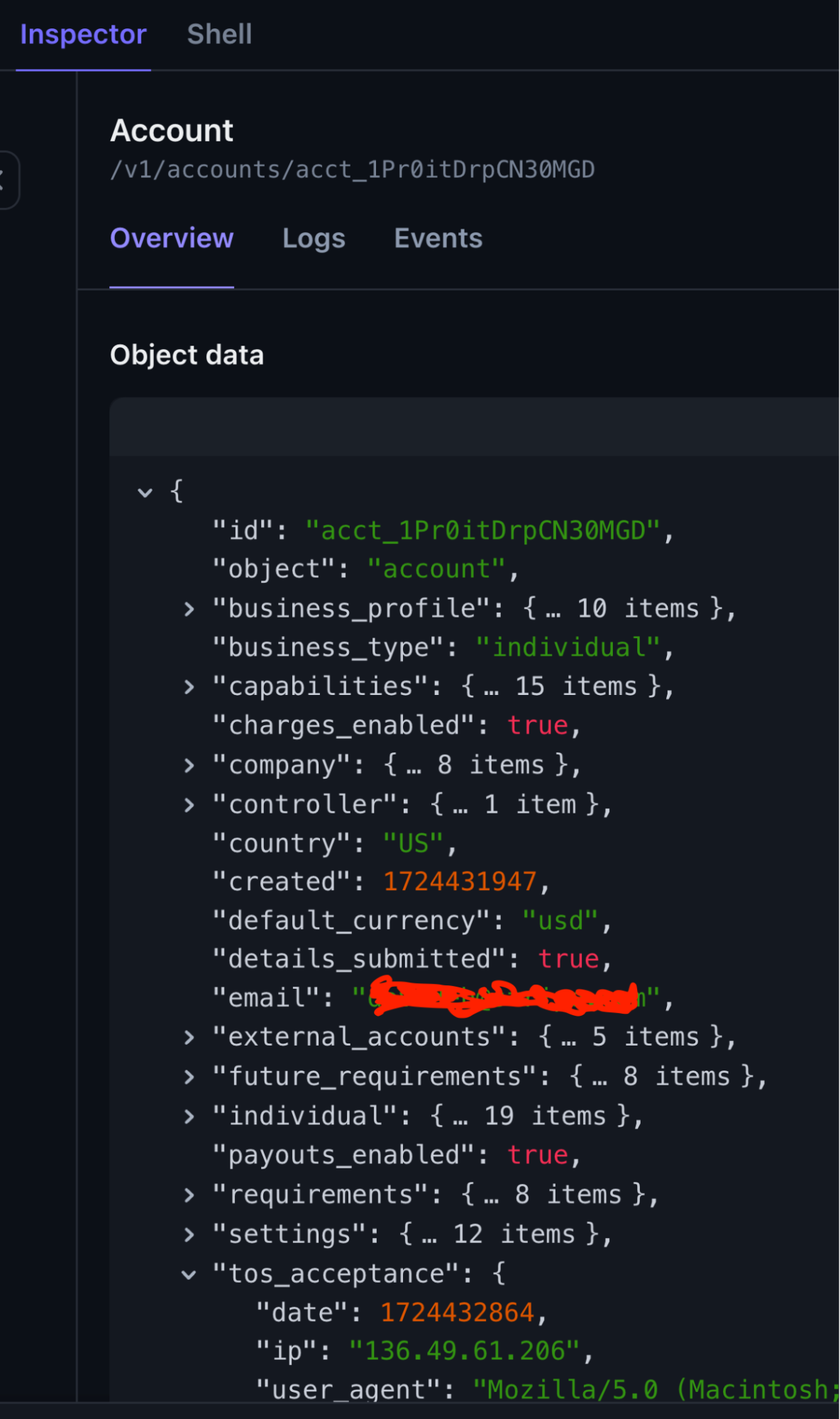This screenshot has width=840, height=1419.
Task: Expand the individual object with 19 items
Action: pos(189,1117)
